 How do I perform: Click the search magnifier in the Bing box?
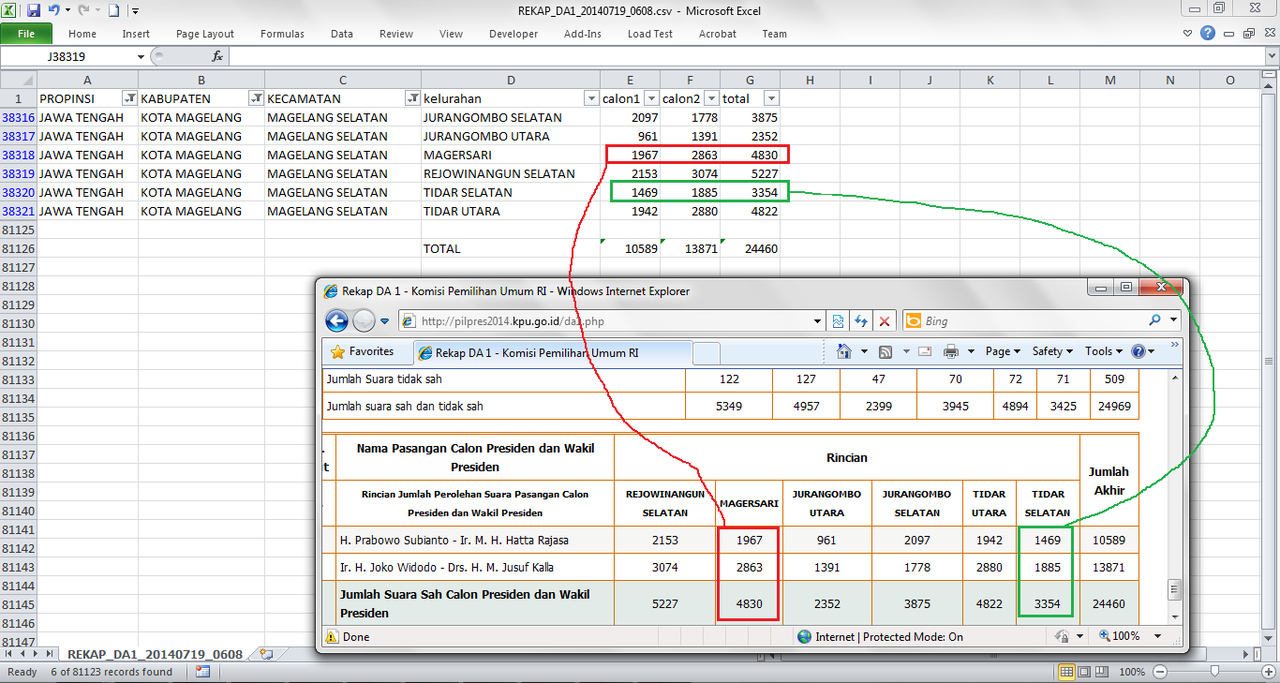click(x=1155, y=321)
